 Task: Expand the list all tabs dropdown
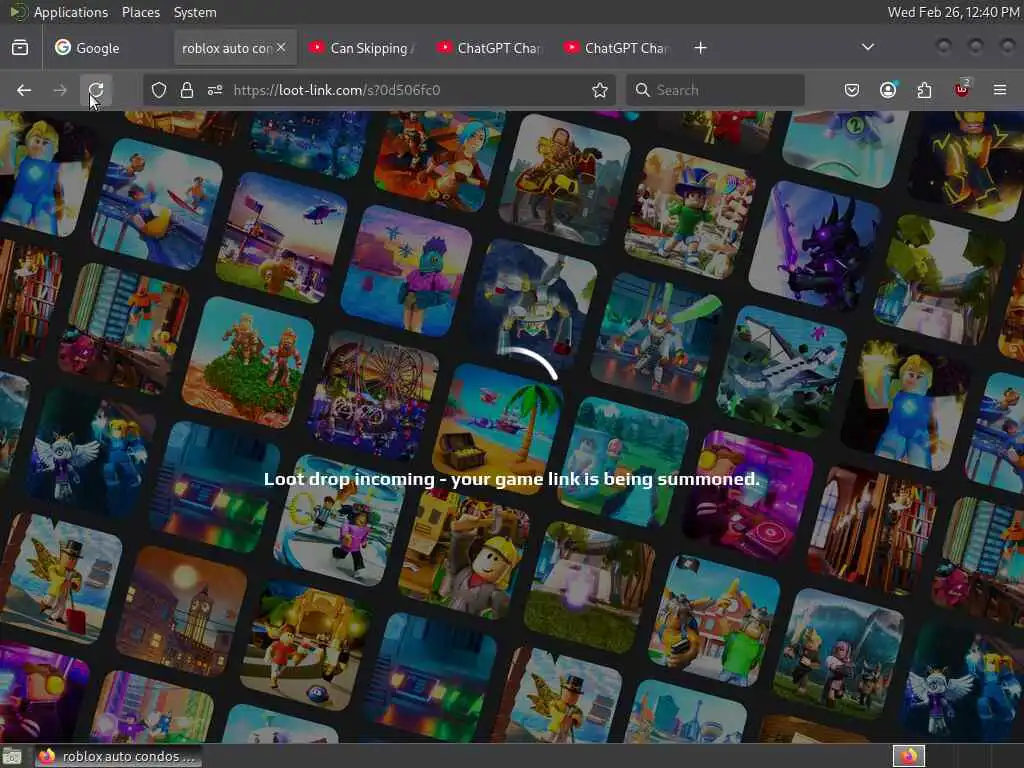click(x=867, y=47)
